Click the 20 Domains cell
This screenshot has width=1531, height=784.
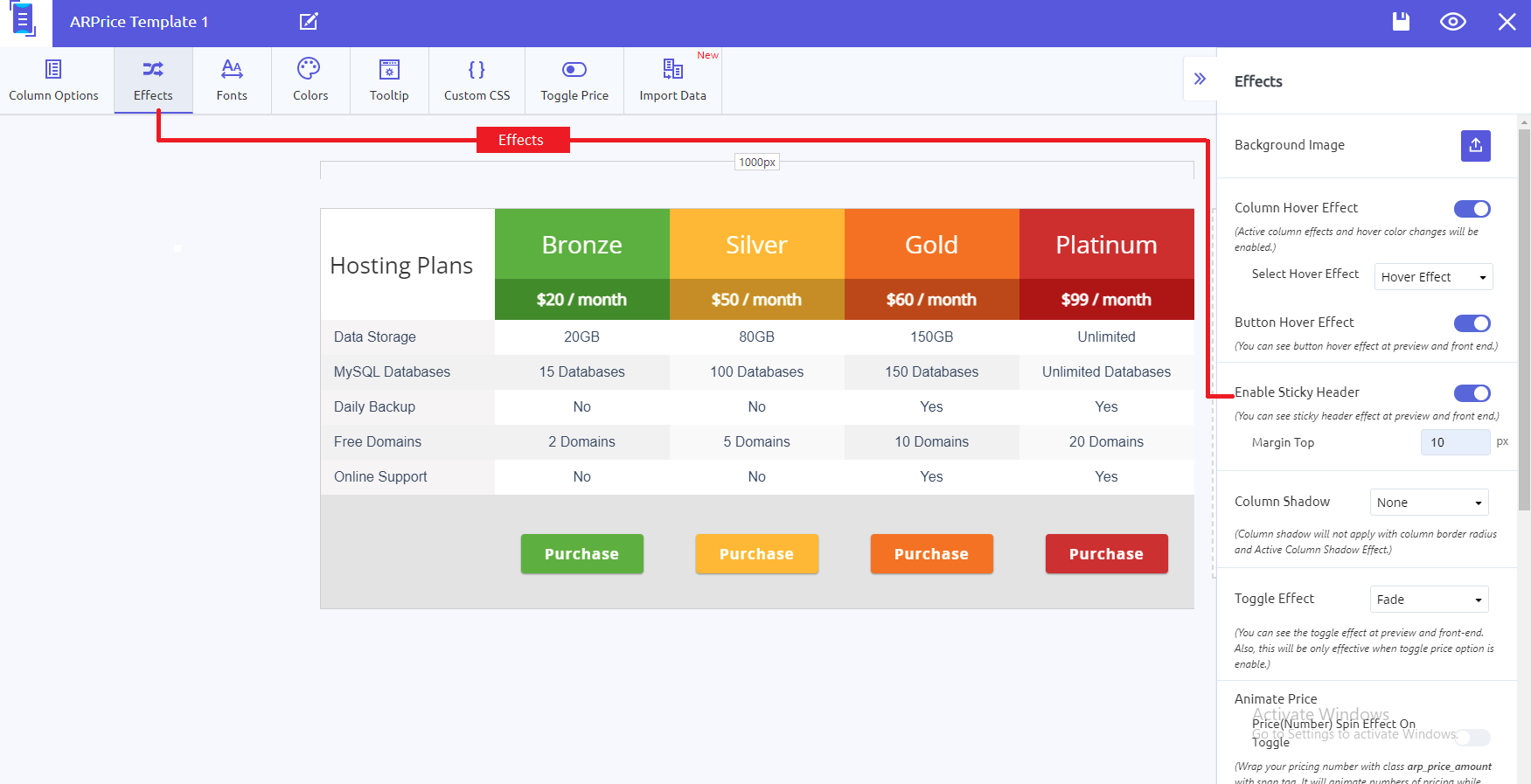tap(1107, 442)
